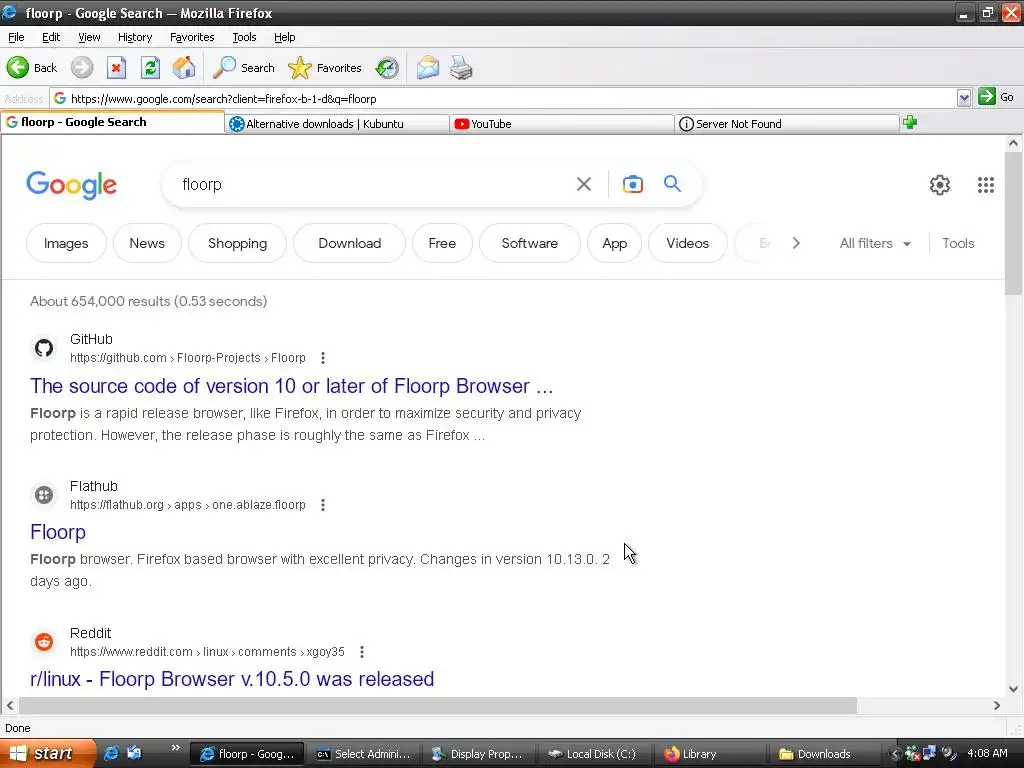Screen dimensions: 1024x768
Task: Open the History menu
Action: point(135,37)
